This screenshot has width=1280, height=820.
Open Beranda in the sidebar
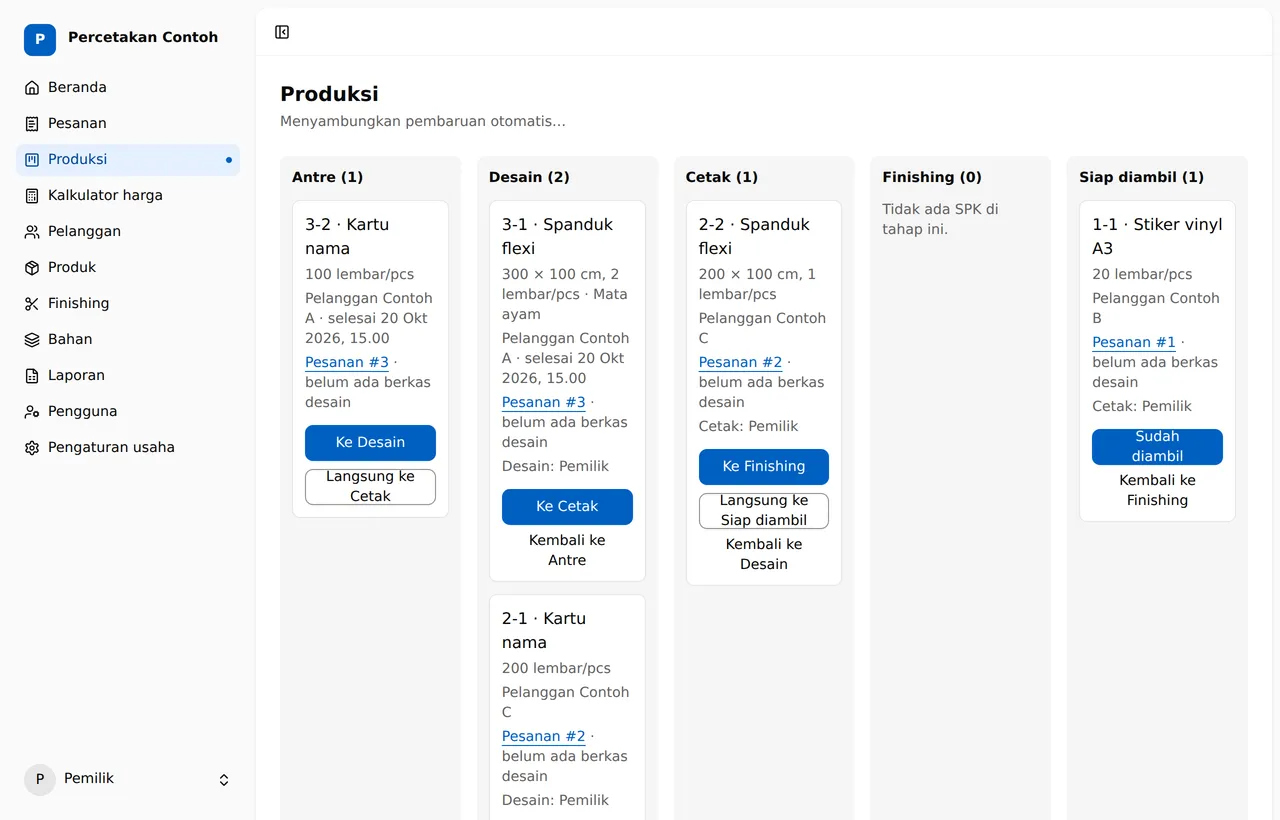click(128, 87)
